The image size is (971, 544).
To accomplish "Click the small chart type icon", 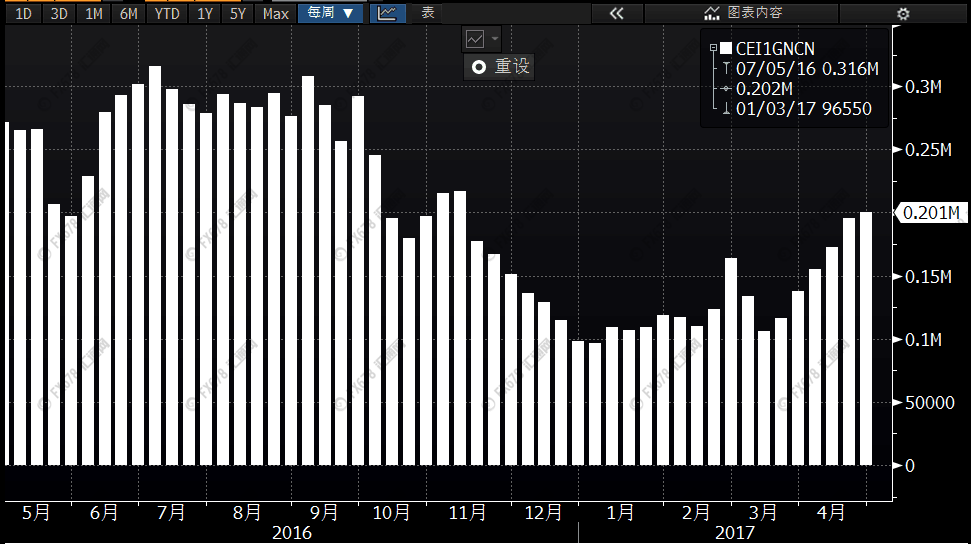I will tap(476, 39).
